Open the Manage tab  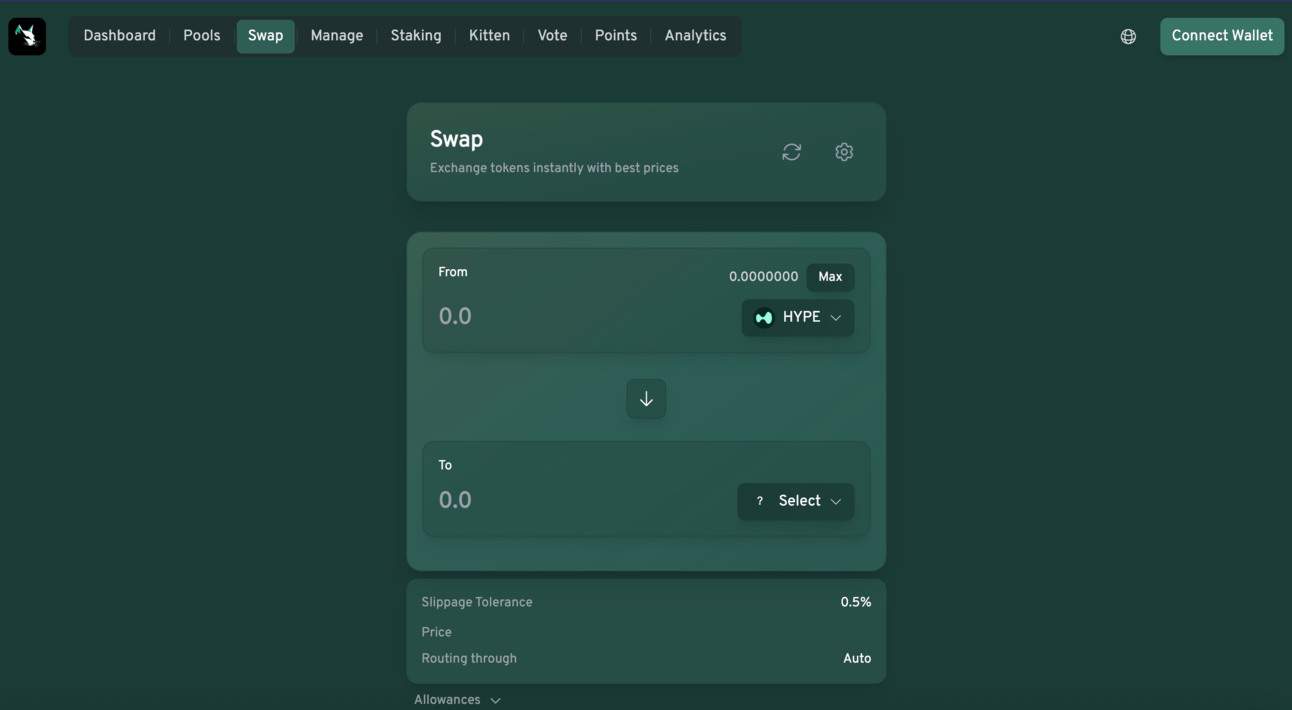[337, 36]
